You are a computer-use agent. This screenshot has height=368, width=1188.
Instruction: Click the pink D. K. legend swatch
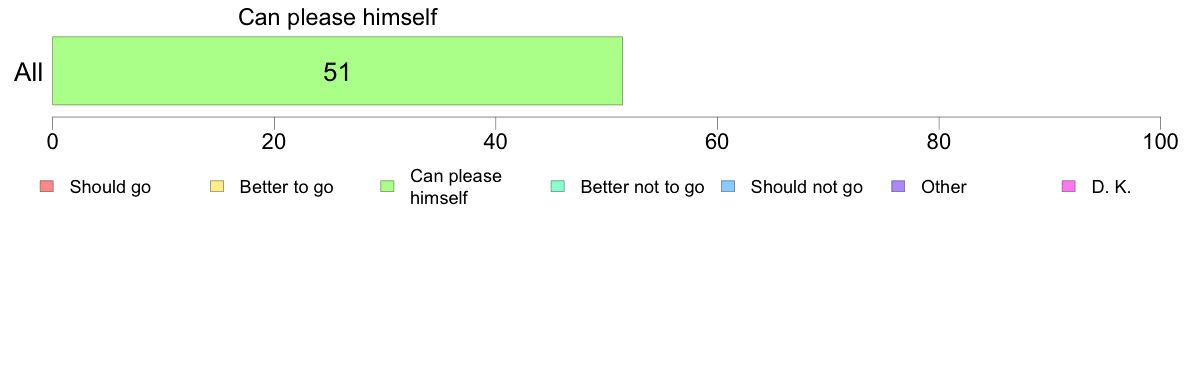1068,187
